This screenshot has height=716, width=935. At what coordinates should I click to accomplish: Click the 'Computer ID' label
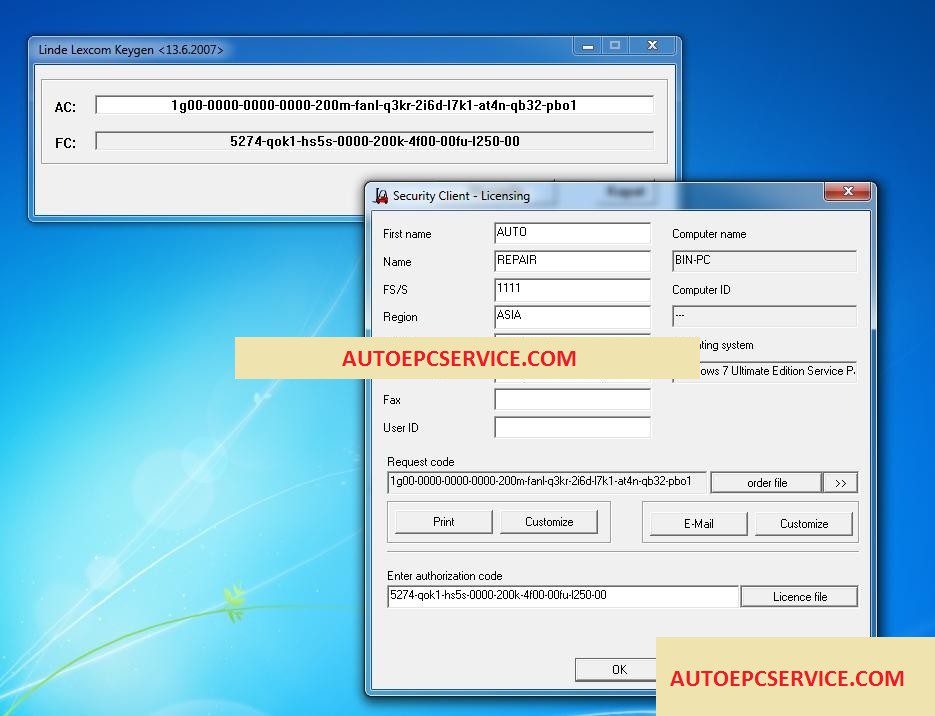[701, 290]
